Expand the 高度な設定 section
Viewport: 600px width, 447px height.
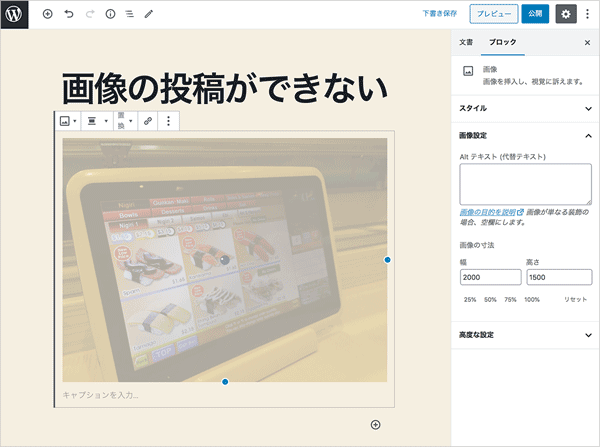(x=525, y=335)
